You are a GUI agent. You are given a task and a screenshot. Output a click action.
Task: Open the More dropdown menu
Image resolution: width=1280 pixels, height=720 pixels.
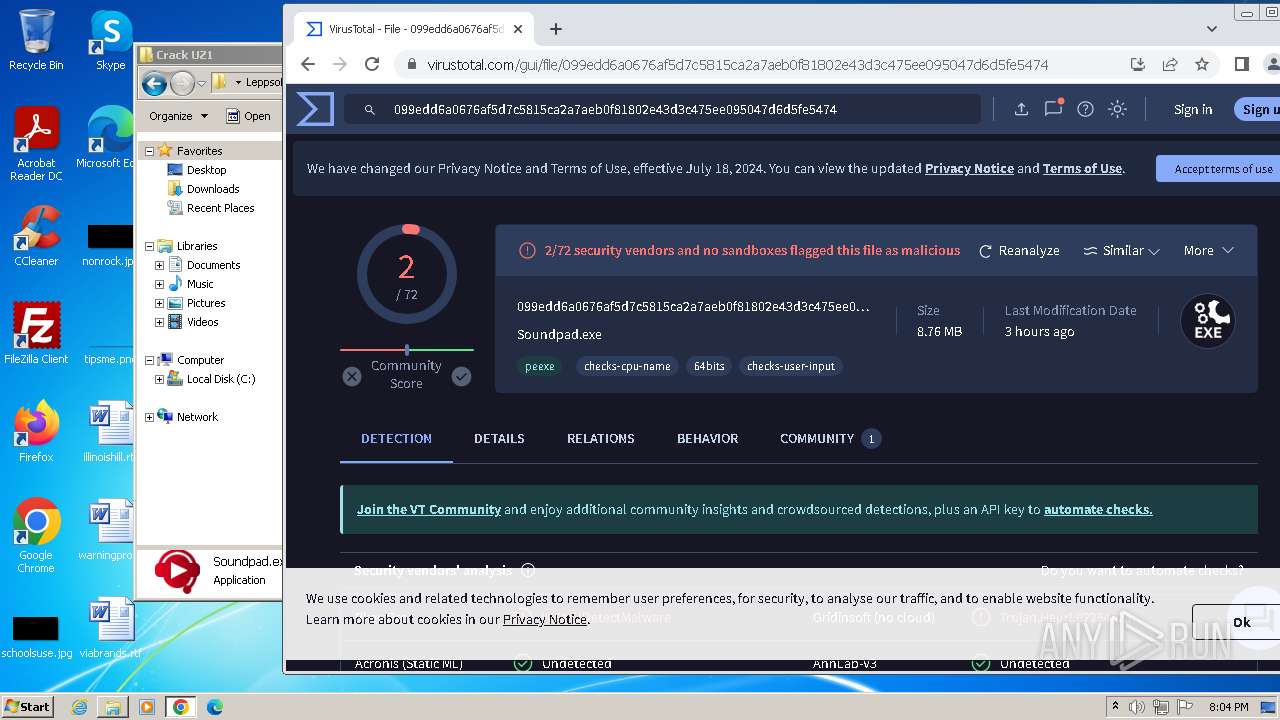pos(1208,251)
